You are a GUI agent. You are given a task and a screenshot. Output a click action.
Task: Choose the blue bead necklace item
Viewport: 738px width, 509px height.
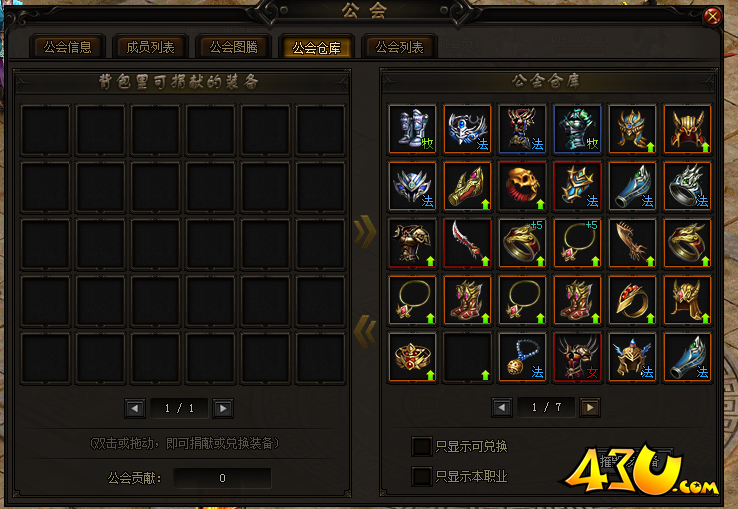[x=522, y=357]
